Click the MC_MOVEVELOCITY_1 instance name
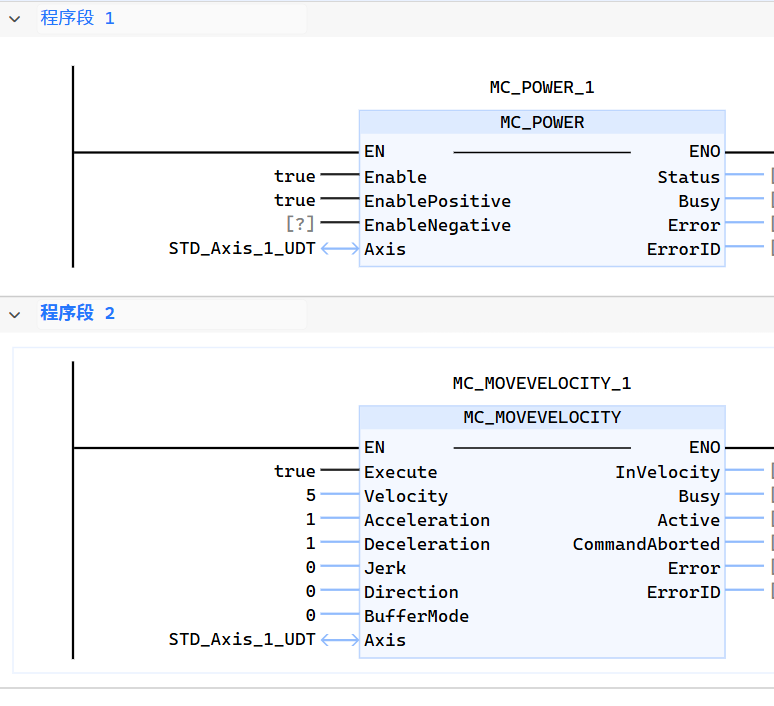The image size is (774, 706). (x=541, y=383)
